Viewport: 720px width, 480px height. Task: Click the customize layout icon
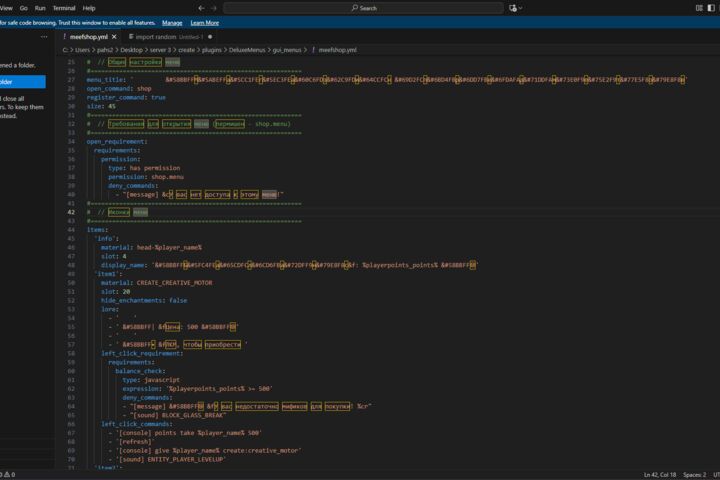coord(699,8)
